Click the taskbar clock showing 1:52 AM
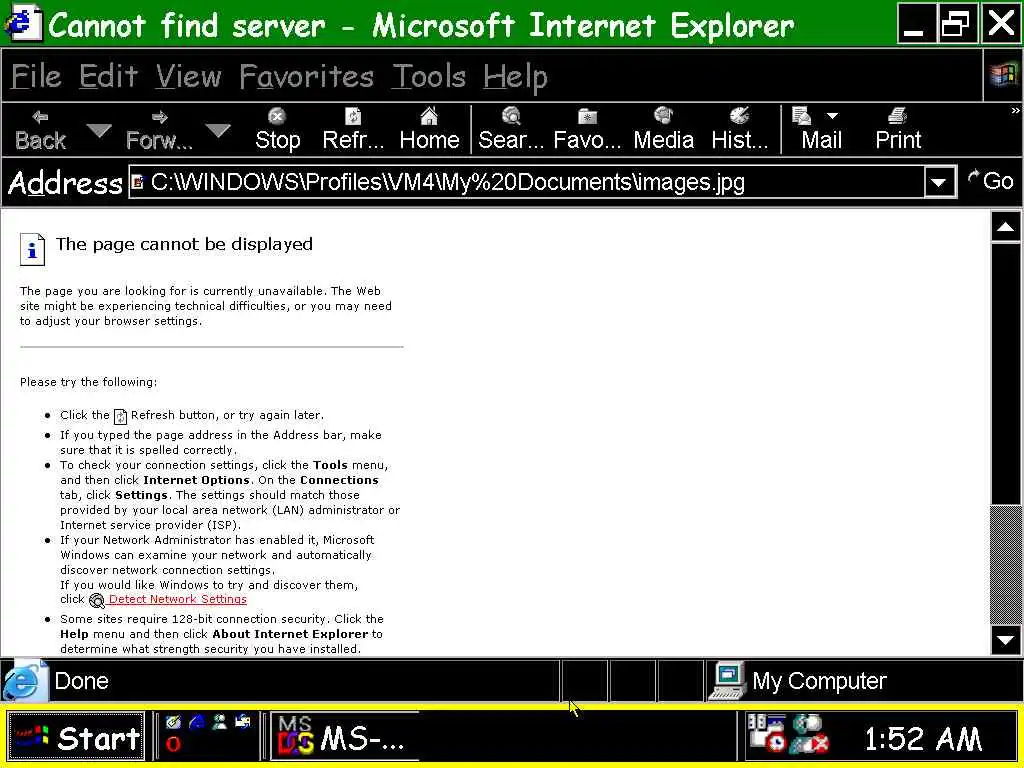The height and width of the screenshot is (768, 1024). pyautogui.click(x=922, y=739)
